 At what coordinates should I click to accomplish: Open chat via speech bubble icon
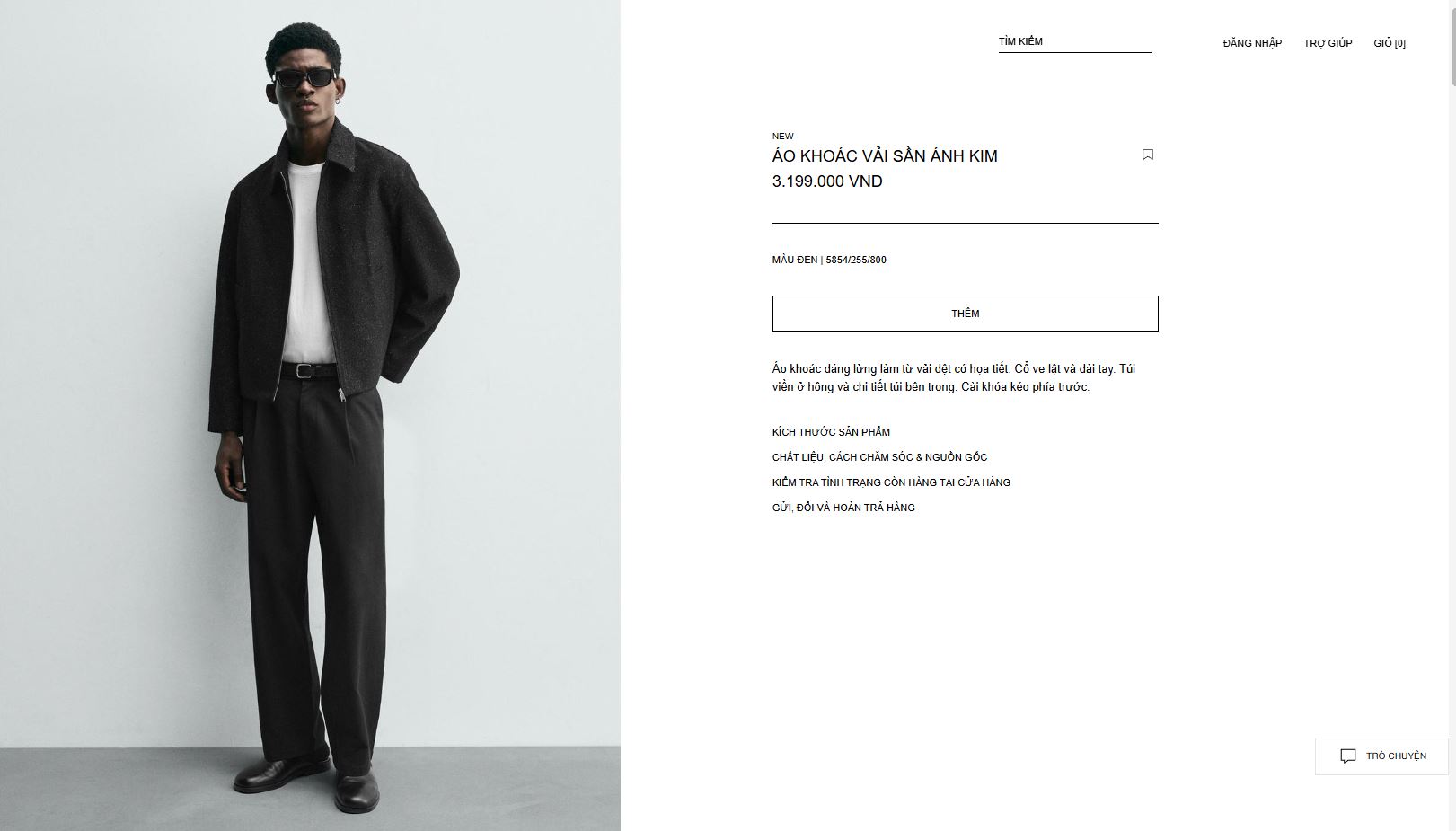tap(1347, 756)
